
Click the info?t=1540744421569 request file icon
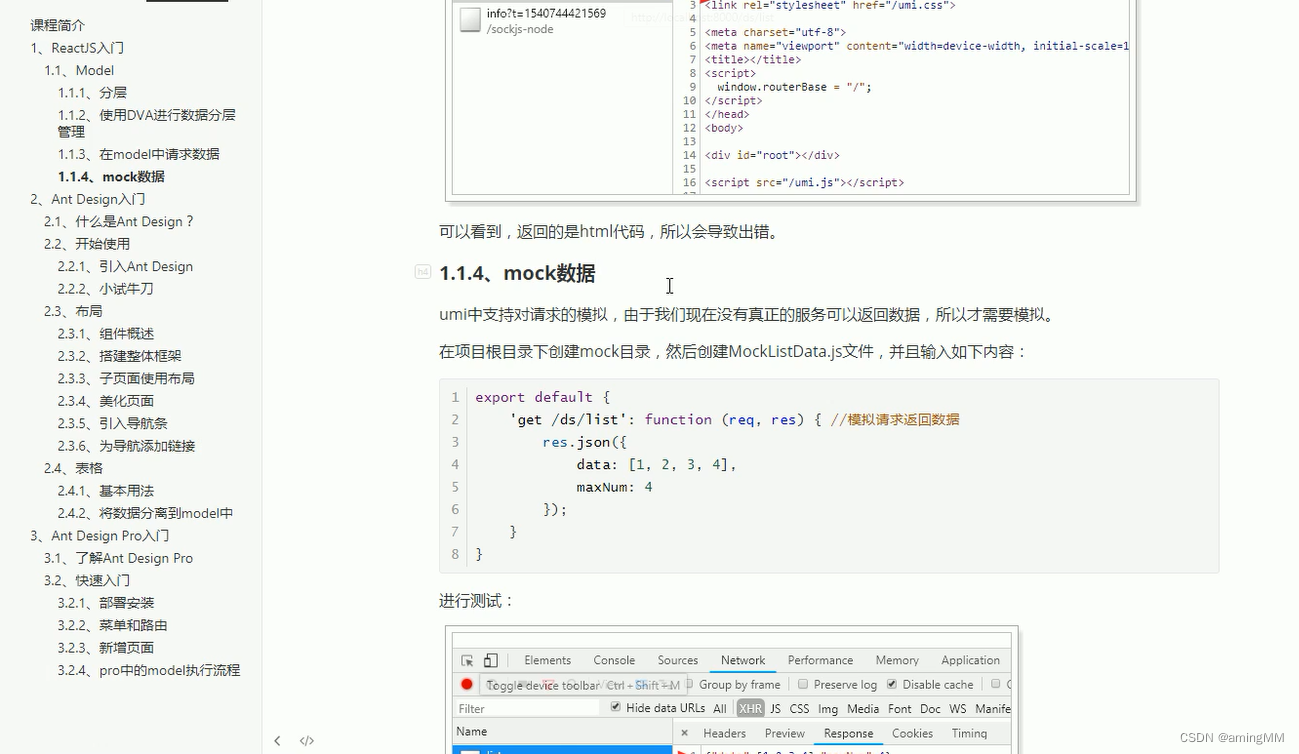[470, 20]
